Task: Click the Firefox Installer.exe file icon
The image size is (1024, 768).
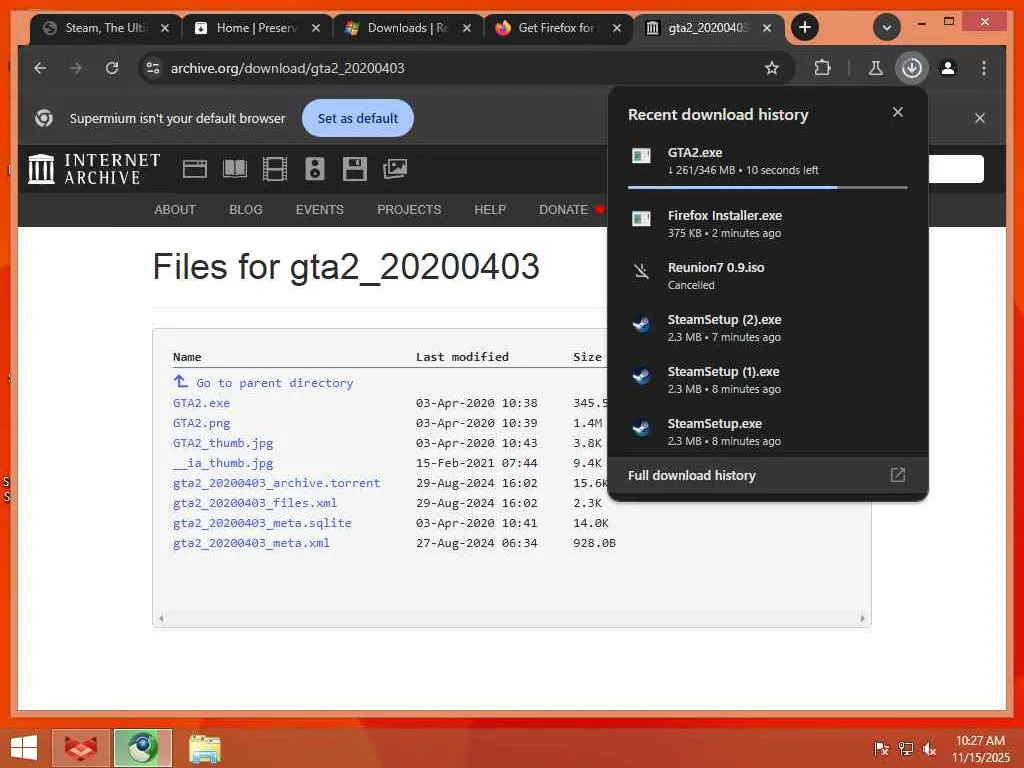Action: 641,219
